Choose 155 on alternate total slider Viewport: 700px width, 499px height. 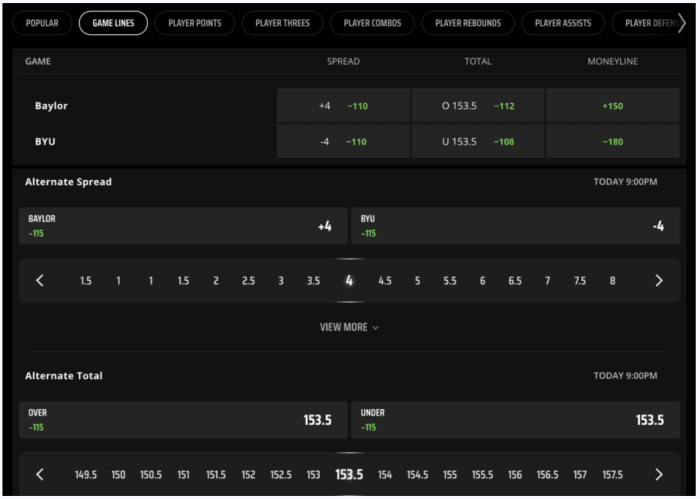tap(450, 474)
